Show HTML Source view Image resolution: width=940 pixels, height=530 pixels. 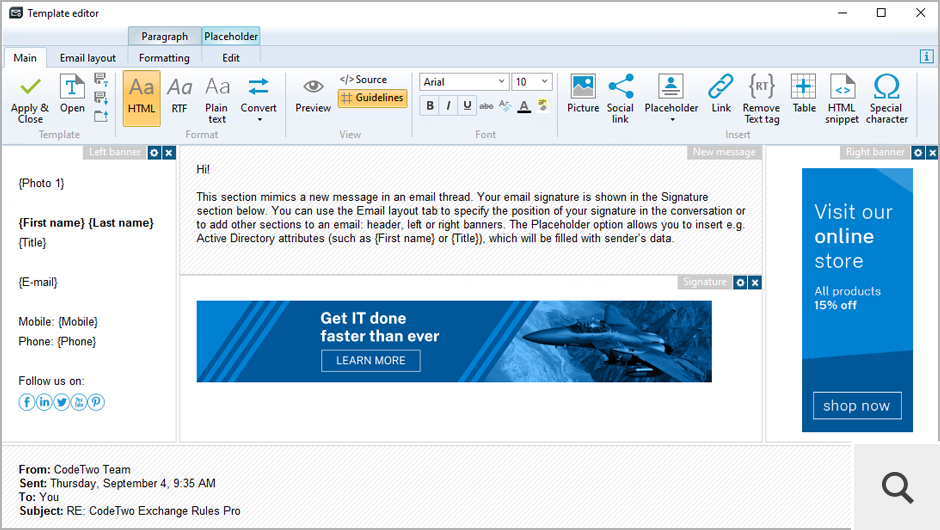[x=363, y=79]
